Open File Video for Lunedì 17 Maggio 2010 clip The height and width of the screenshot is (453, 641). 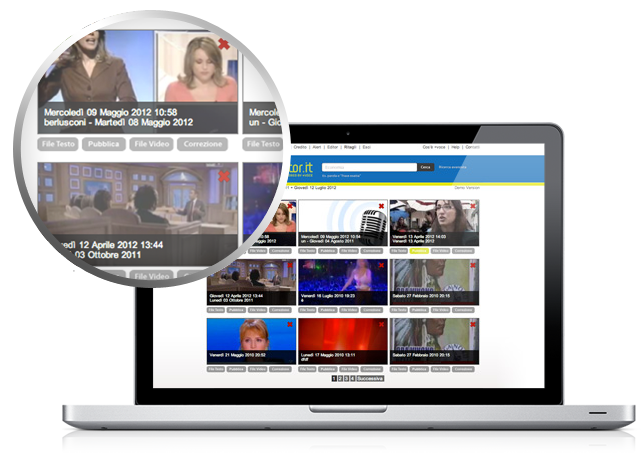[349, 369]
